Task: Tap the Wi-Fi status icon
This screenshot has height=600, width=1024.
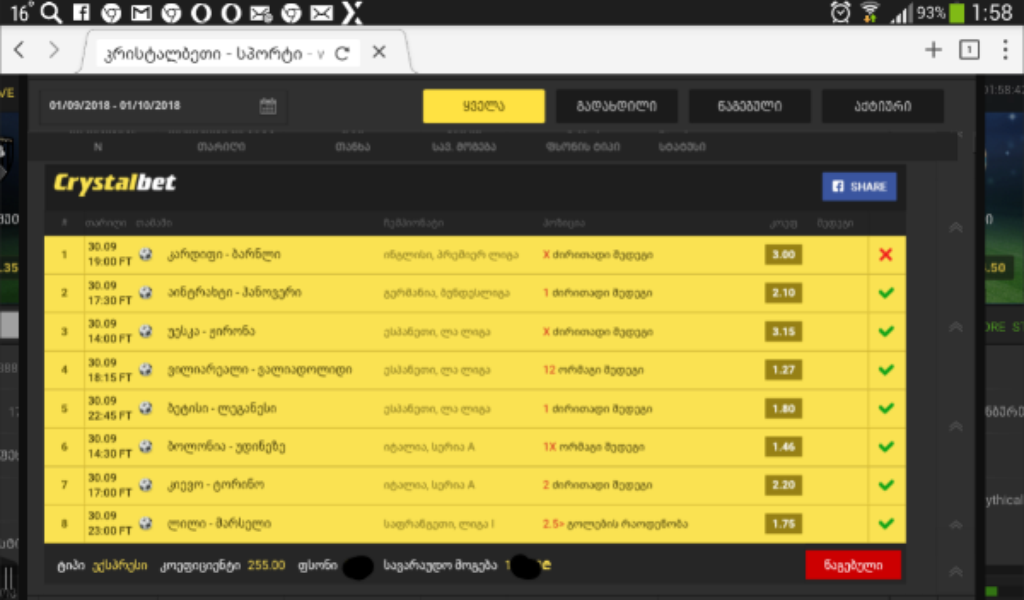Action: click(x=870, y=12)
